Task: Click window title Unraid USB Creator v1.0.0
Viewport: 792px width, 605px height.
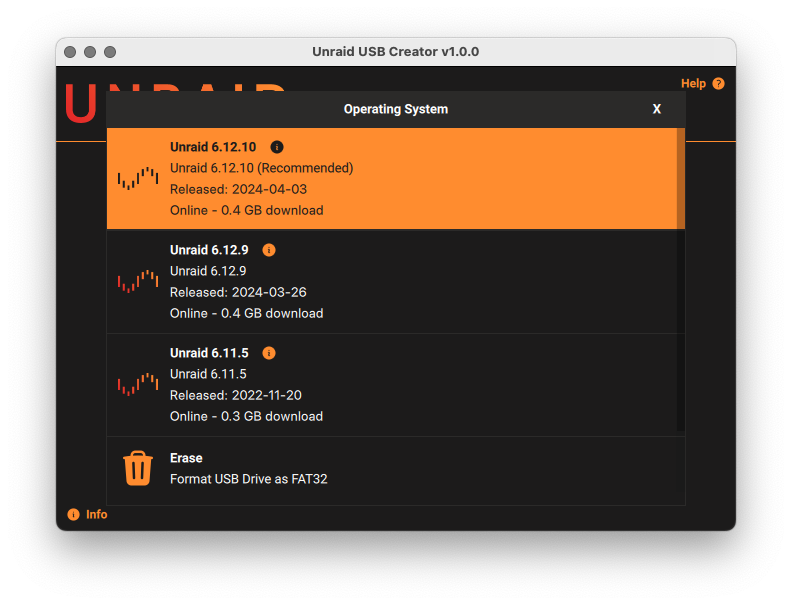Action: tap(395, 52)
